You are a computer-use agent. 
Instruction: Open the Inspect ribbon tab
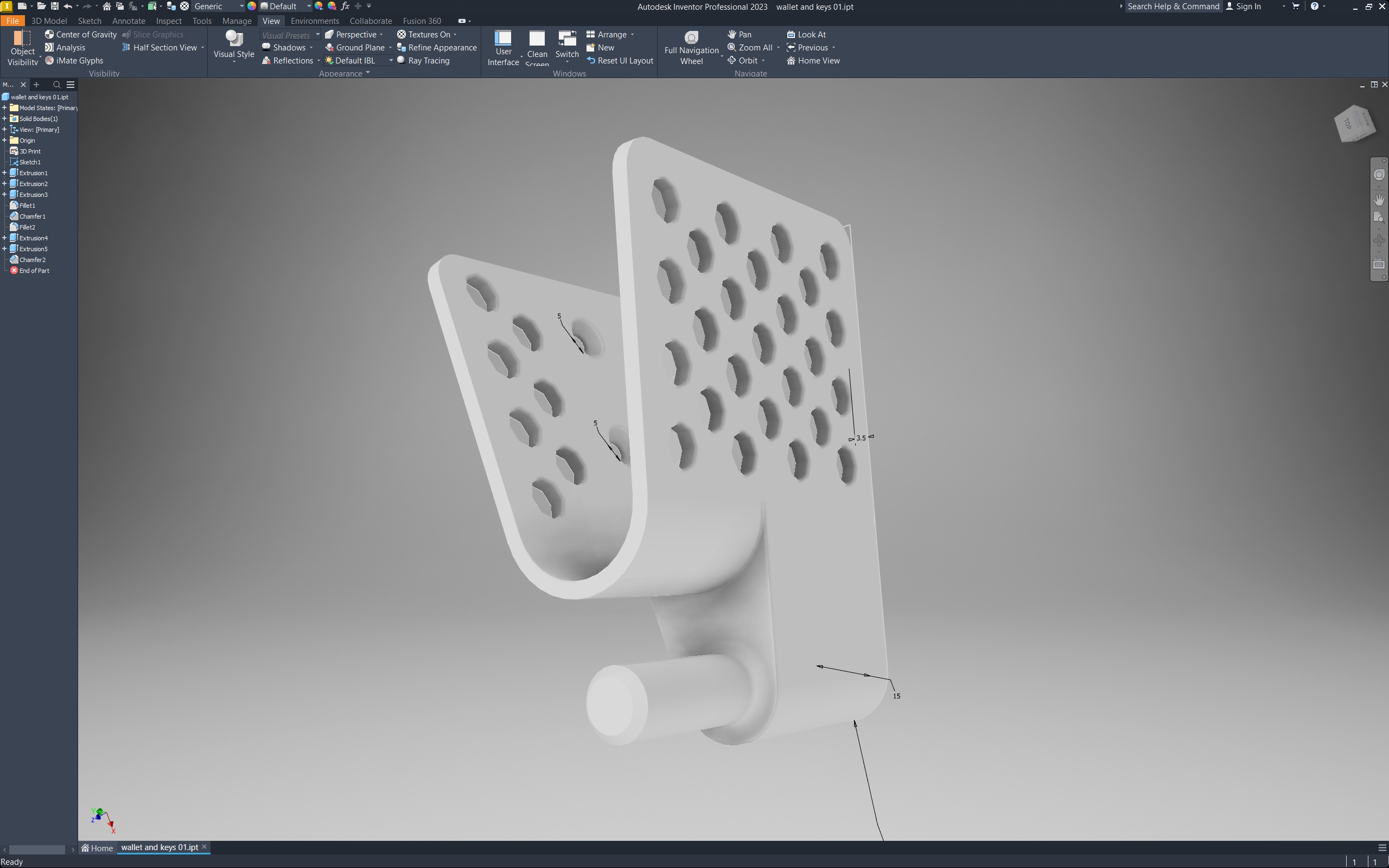[x=169, y=21]
